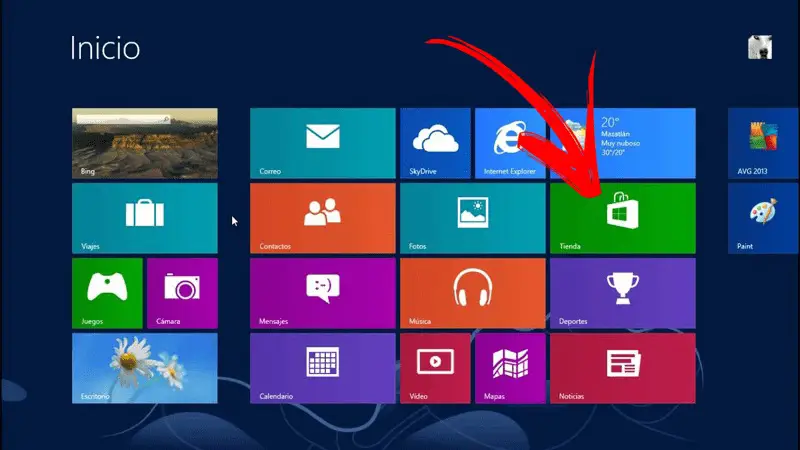The image size is (800, 450).
Task: Open the Vídeo play tile
Action: point(435,368)
